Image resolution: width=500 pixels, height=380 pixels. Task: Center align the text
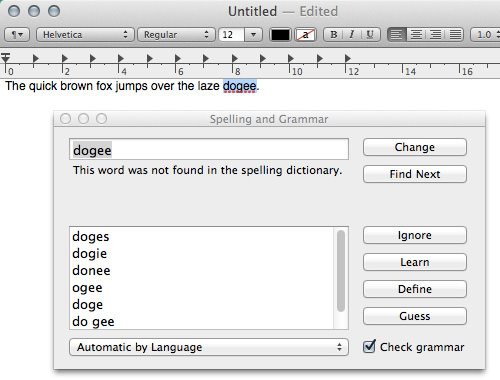(416, 35)
